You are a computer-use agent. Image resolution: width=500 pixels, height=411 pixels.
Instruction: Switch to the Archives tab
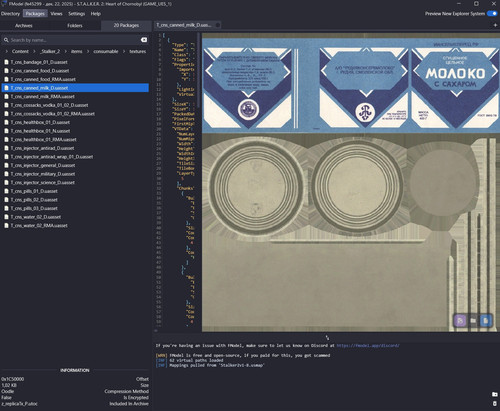pyautogui.click(x=24, y=25)
